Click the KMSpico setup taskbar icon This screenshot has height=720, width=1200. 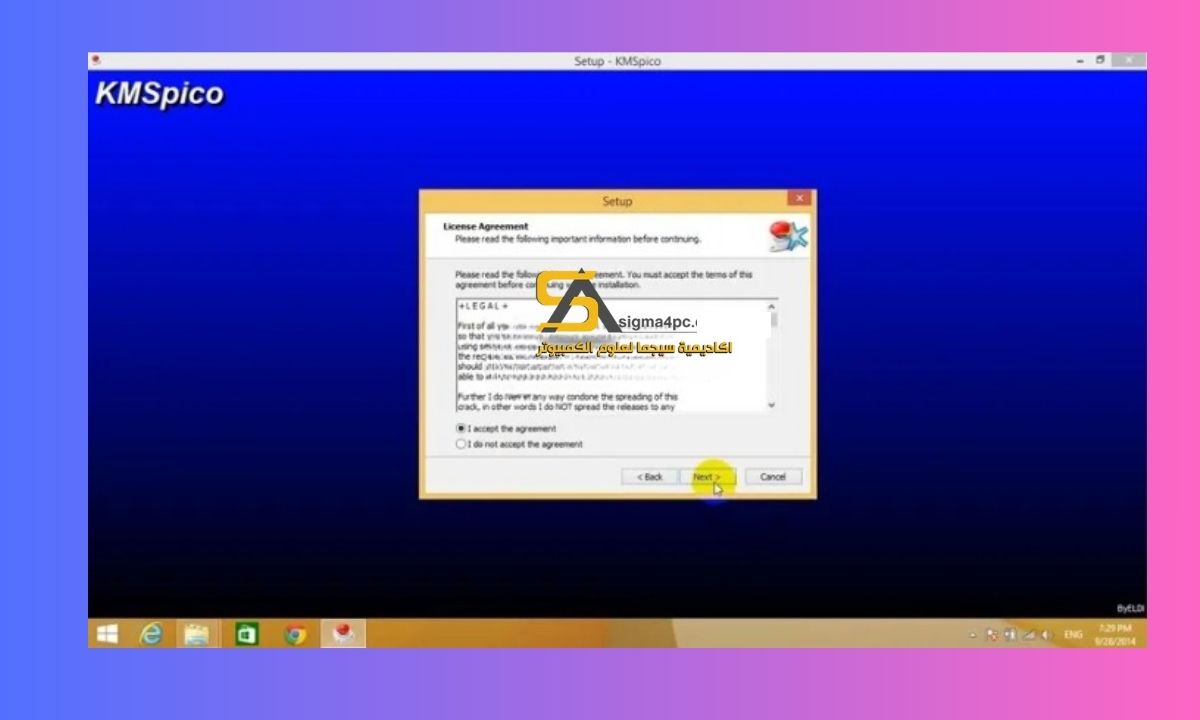pos(342,633)
